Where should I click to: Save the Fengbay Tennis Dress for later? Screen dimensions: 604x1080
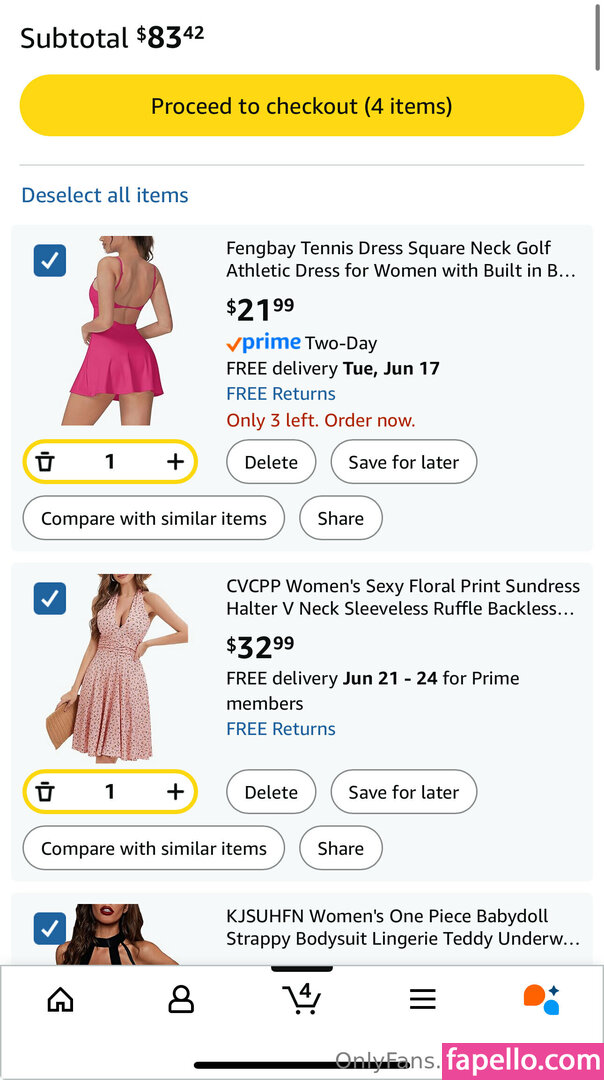[403, 462]
